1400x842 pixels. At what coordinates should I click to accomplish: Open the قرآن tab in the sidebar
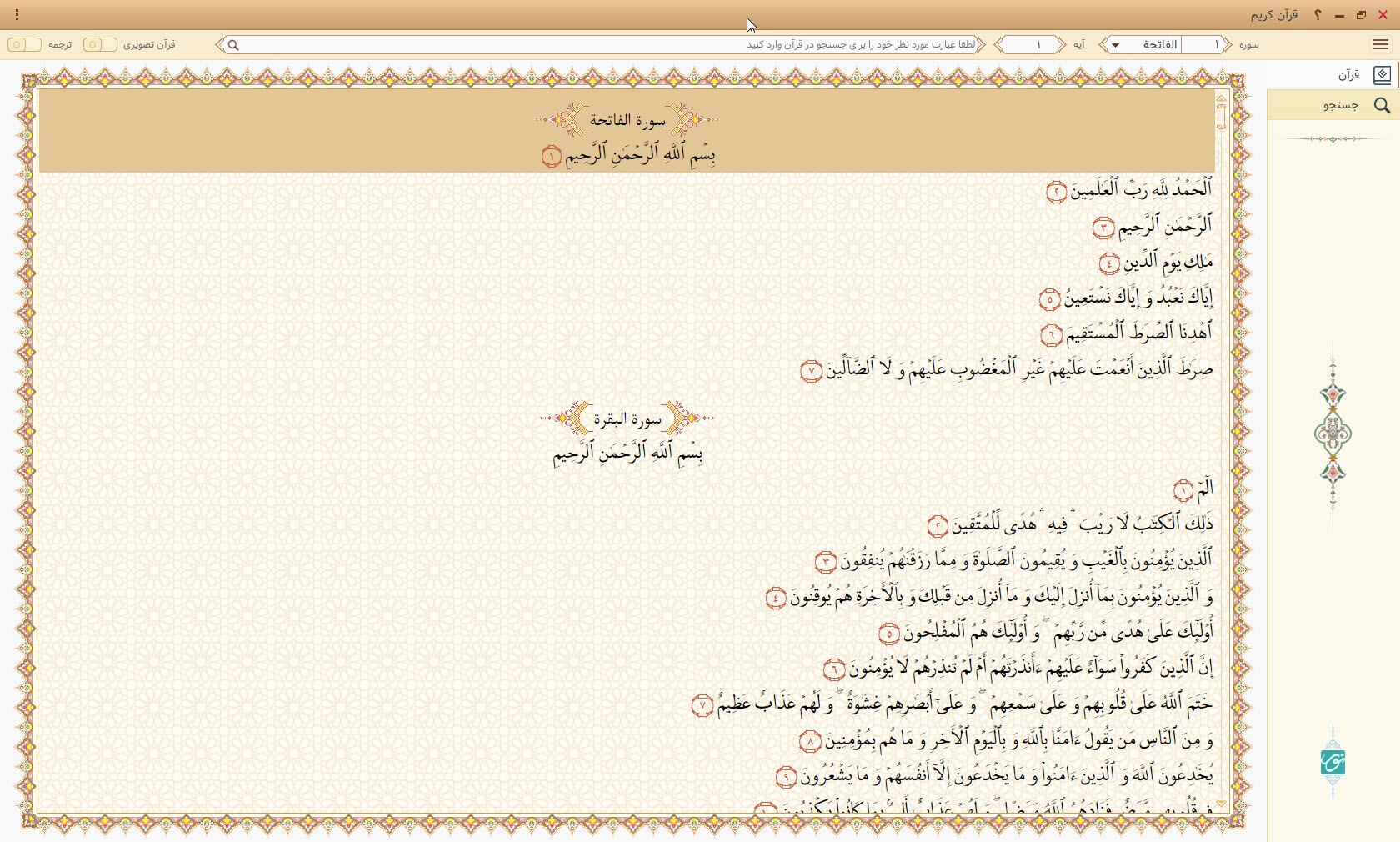1333,75
